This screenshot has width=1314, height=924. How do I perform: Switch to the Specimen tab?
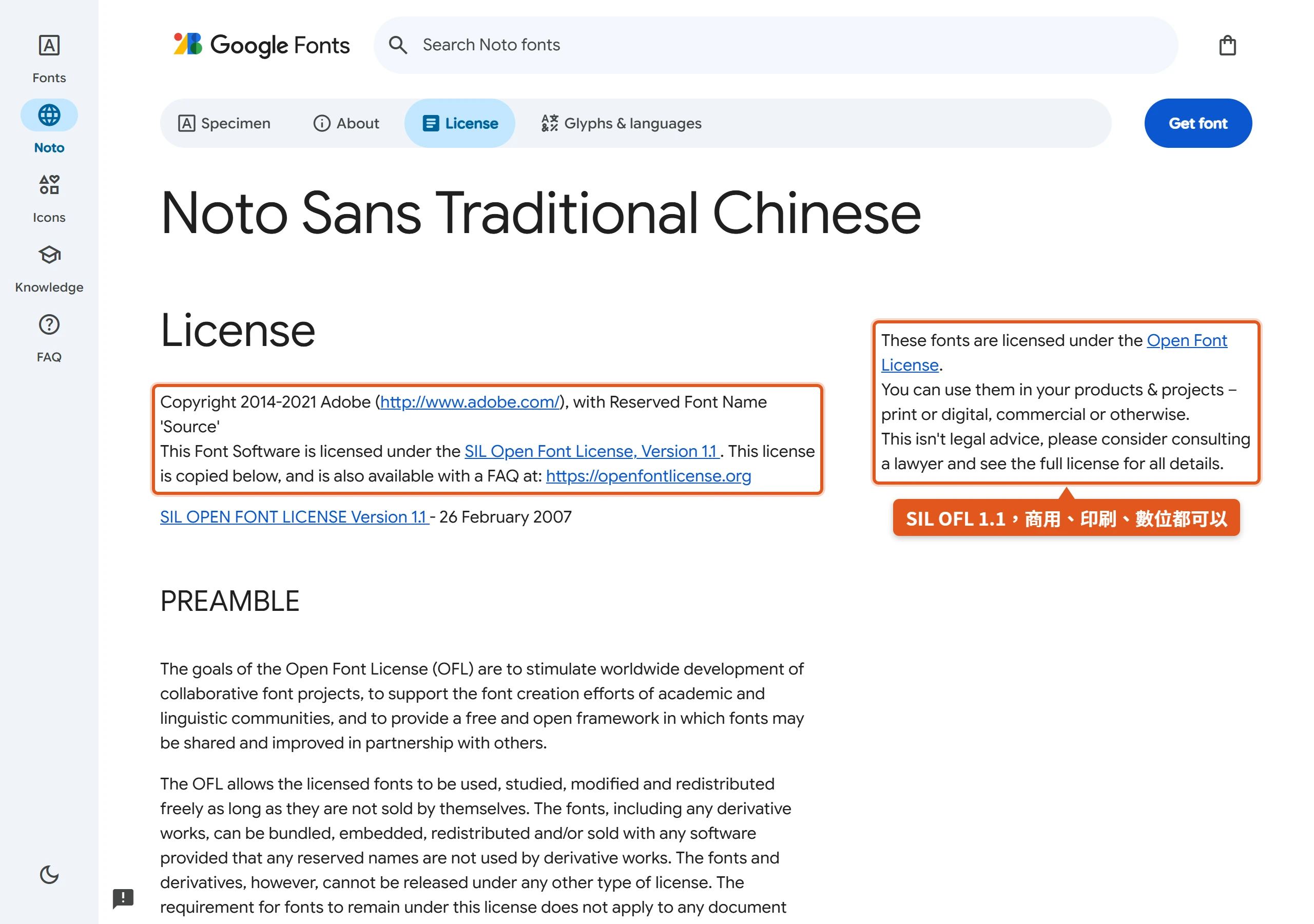click(224, 123)
